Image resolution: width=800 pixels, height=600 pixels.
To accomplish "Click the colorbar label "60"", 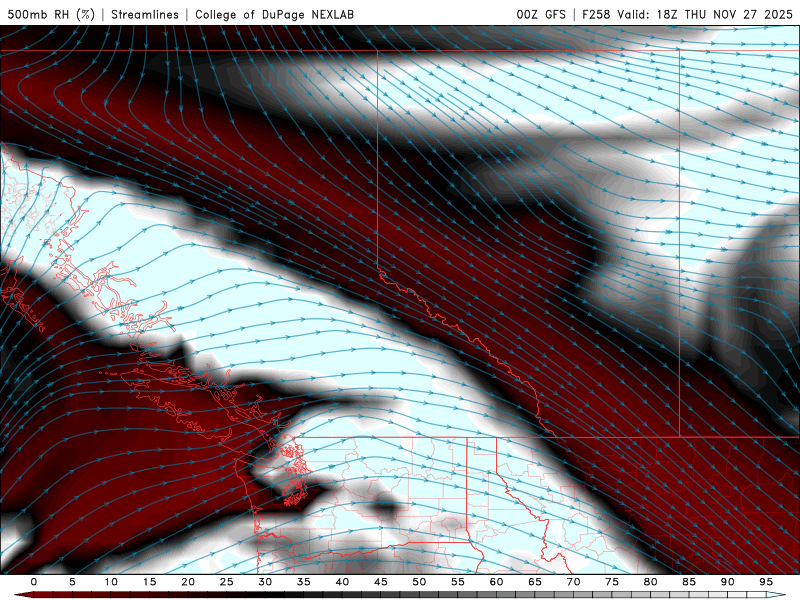I will (x=496, y=582).
